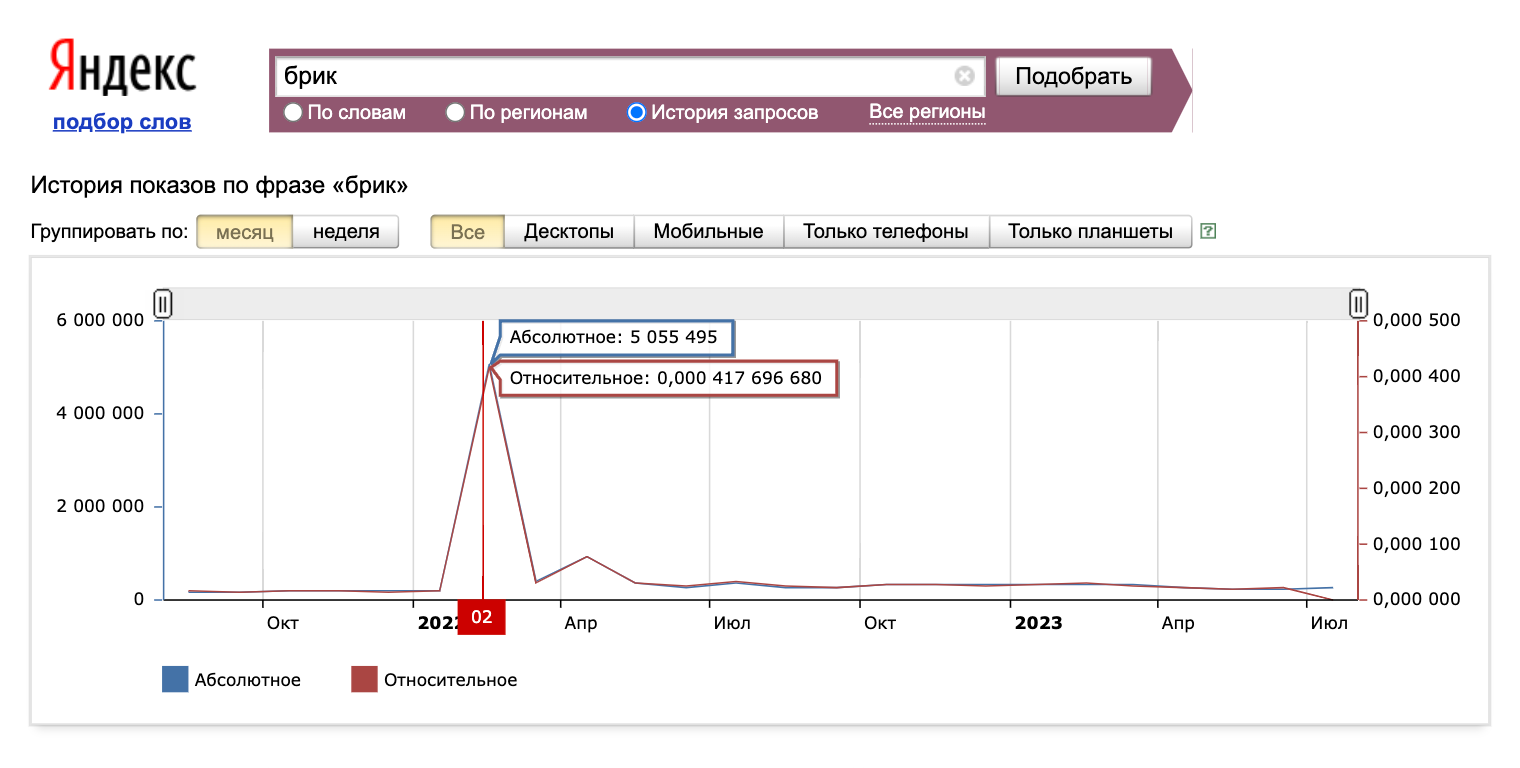
Task: Click the right range slider handle
Action: click(x=1358, y=303)
